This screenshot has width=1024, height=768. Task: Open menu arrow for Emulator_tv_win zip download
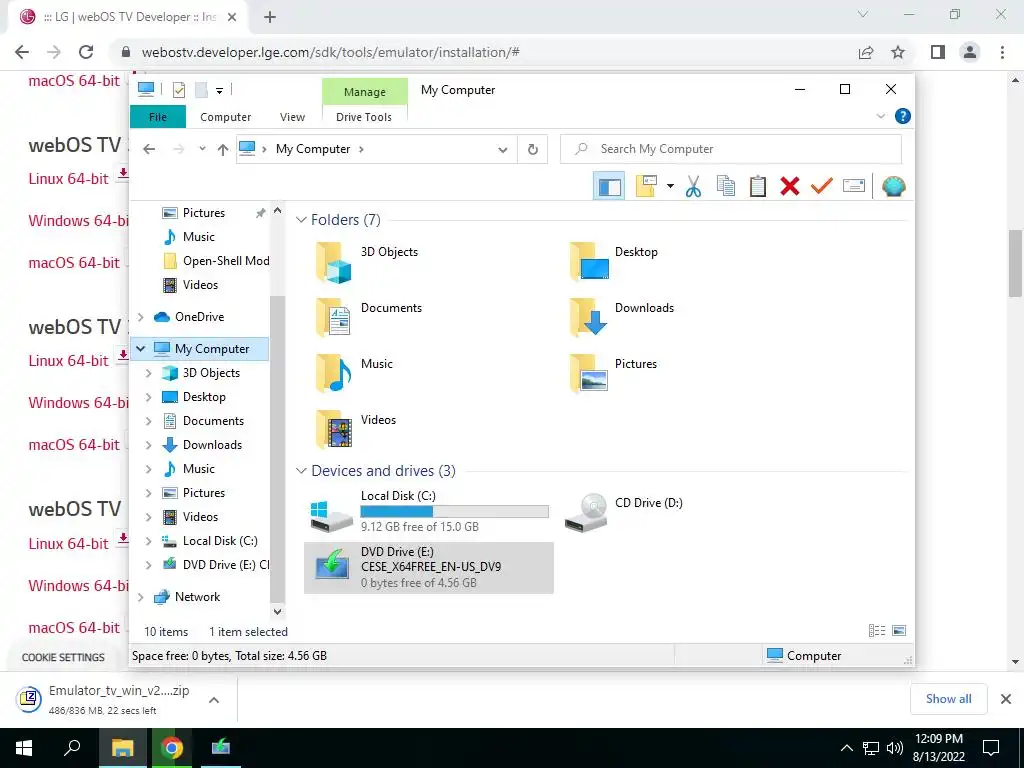(x=214, y=700)
